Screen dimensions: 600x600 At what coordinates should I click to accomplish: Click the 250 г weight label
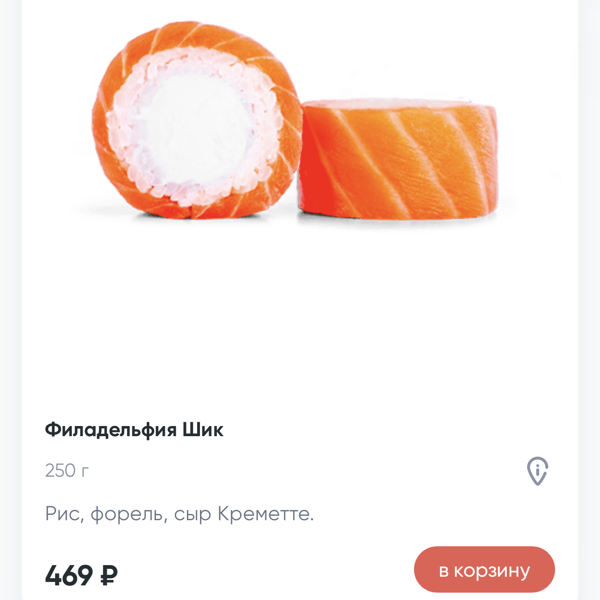click(67, 470)
